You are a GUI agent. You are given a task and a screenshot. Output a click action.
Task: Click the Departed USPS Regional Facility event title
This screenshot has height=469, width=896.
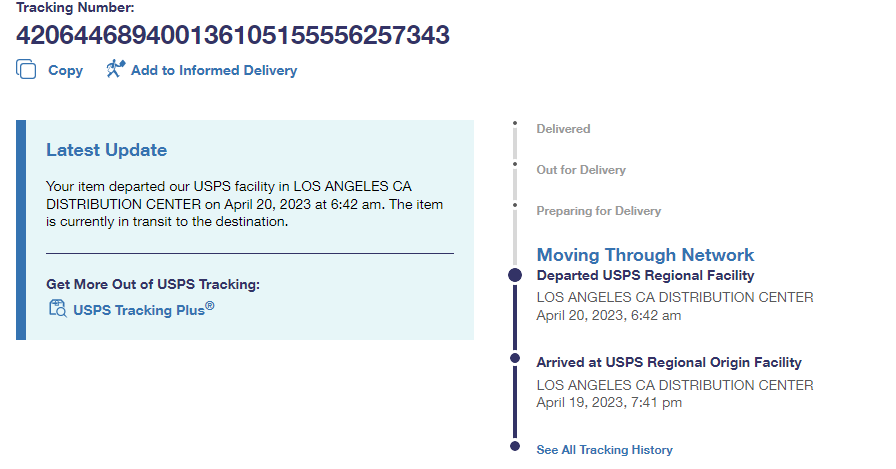point(645,275)
